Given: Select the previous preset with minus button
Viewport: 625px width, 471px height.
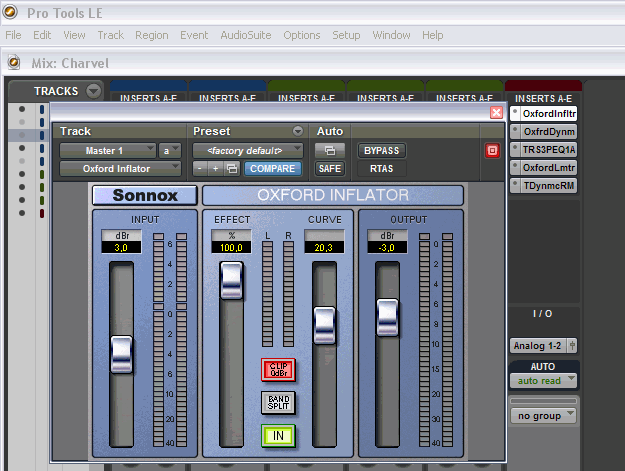Looking at the screenshot, I should point(200,169).
